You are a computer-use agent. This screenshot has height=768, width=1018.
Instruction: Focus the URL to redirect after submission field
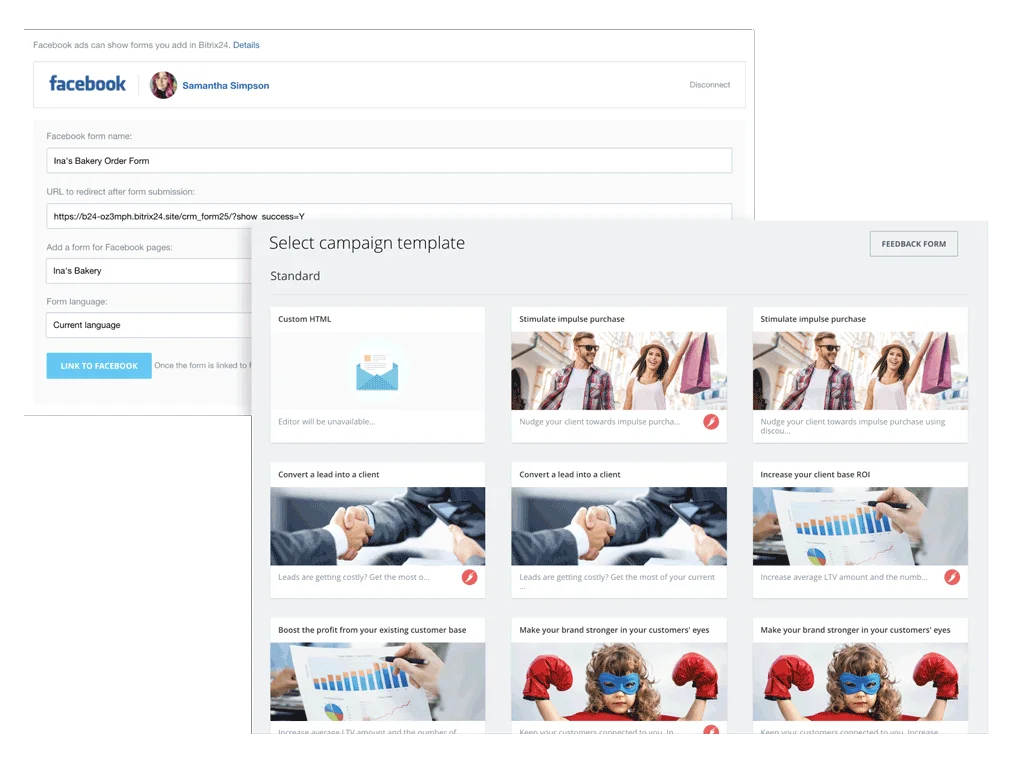click(x=389, y=216)
